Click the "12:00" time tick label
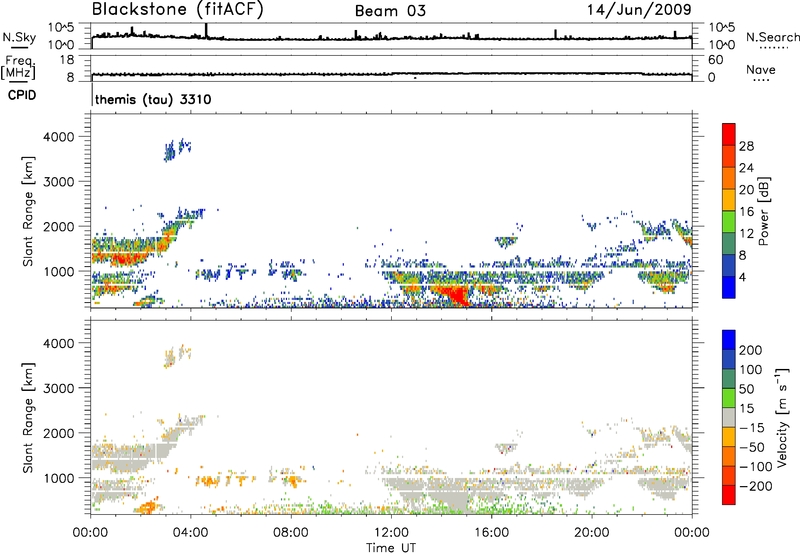 click(391, 533)
